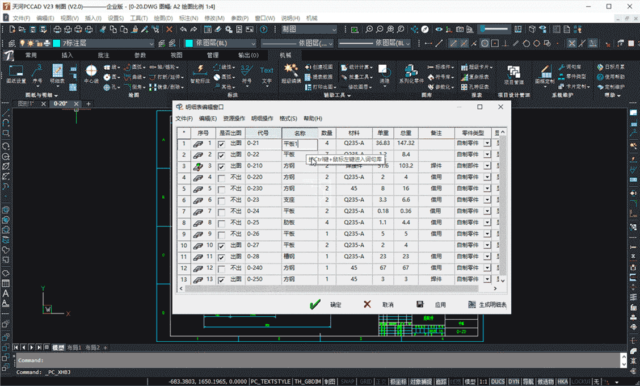640x386 pixels.
Task: Click the 代号 column header
Action: [263, 133]
